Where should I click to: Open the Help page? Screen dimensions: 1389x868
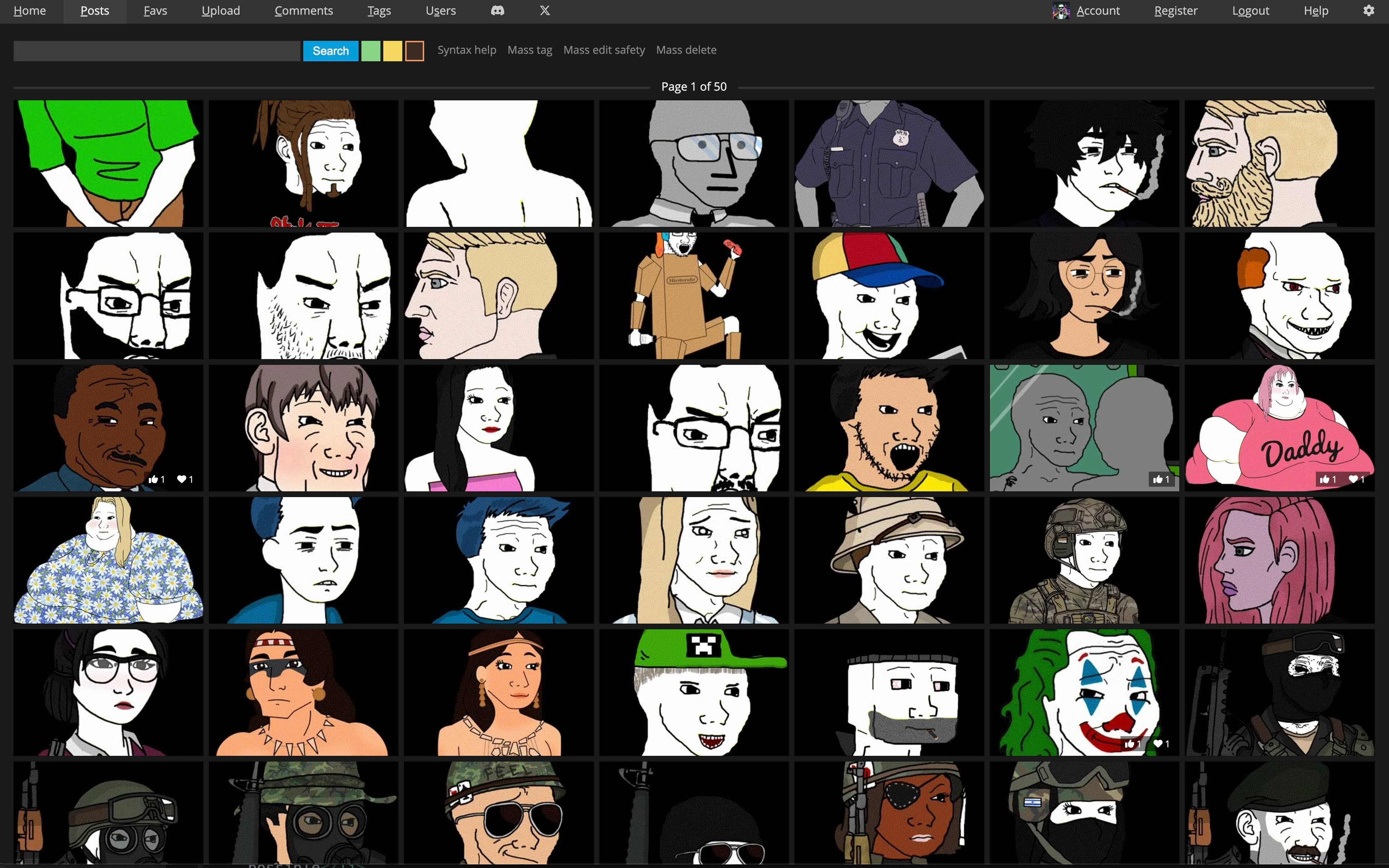[1315, 11]
